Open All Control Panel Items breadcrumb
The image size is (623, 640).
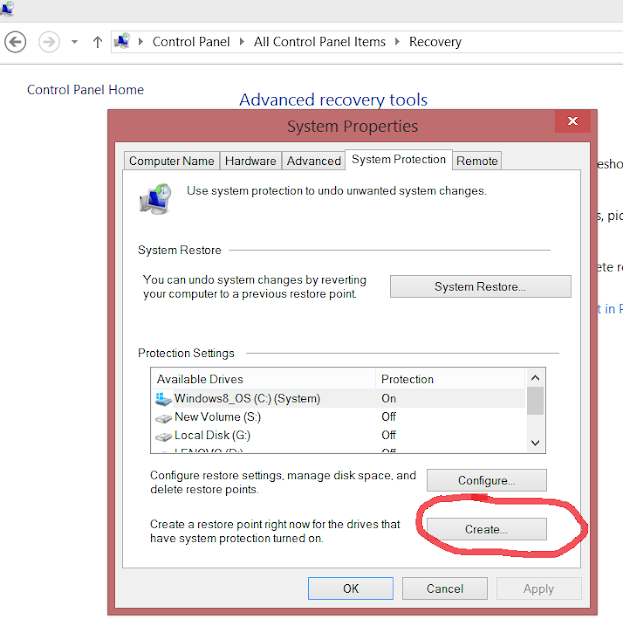pyautogui.click(x=320, y=42)
